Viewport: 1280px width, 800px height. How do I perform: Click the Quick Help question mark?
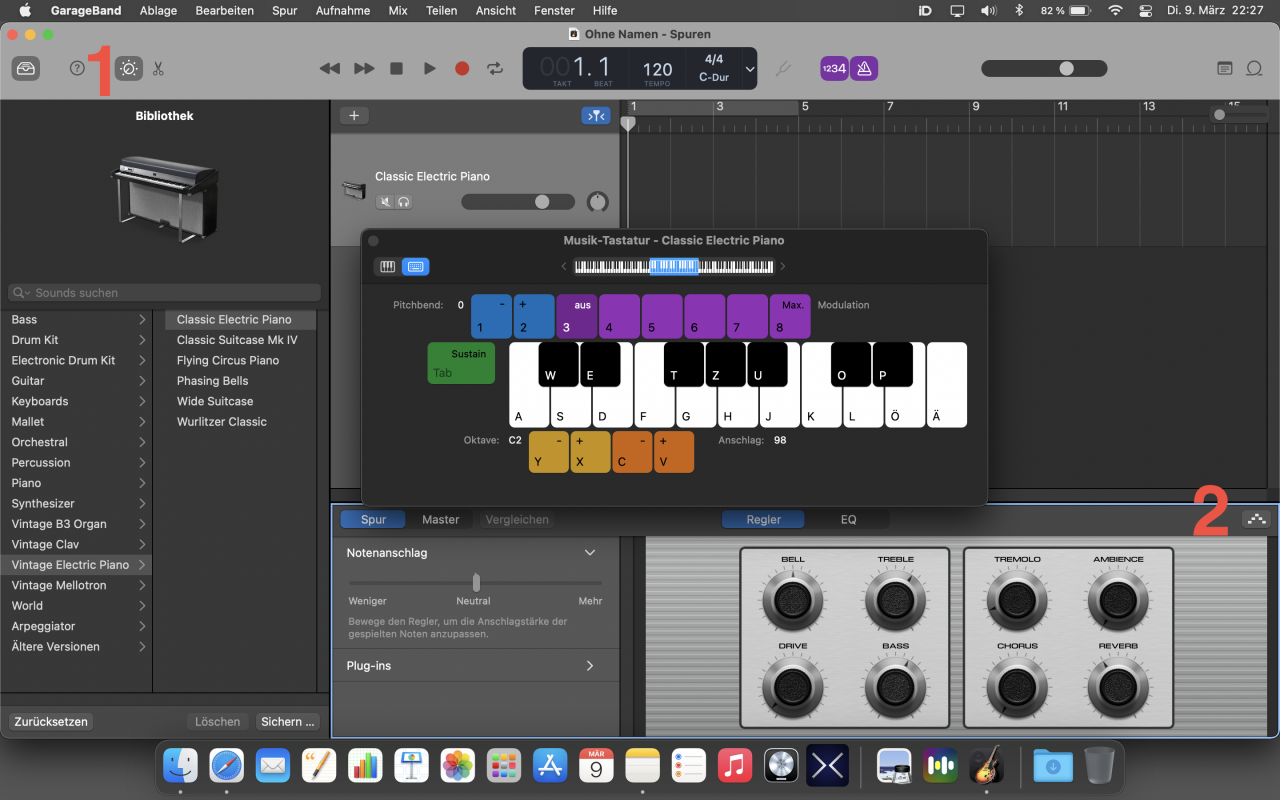tap(77, 69)
